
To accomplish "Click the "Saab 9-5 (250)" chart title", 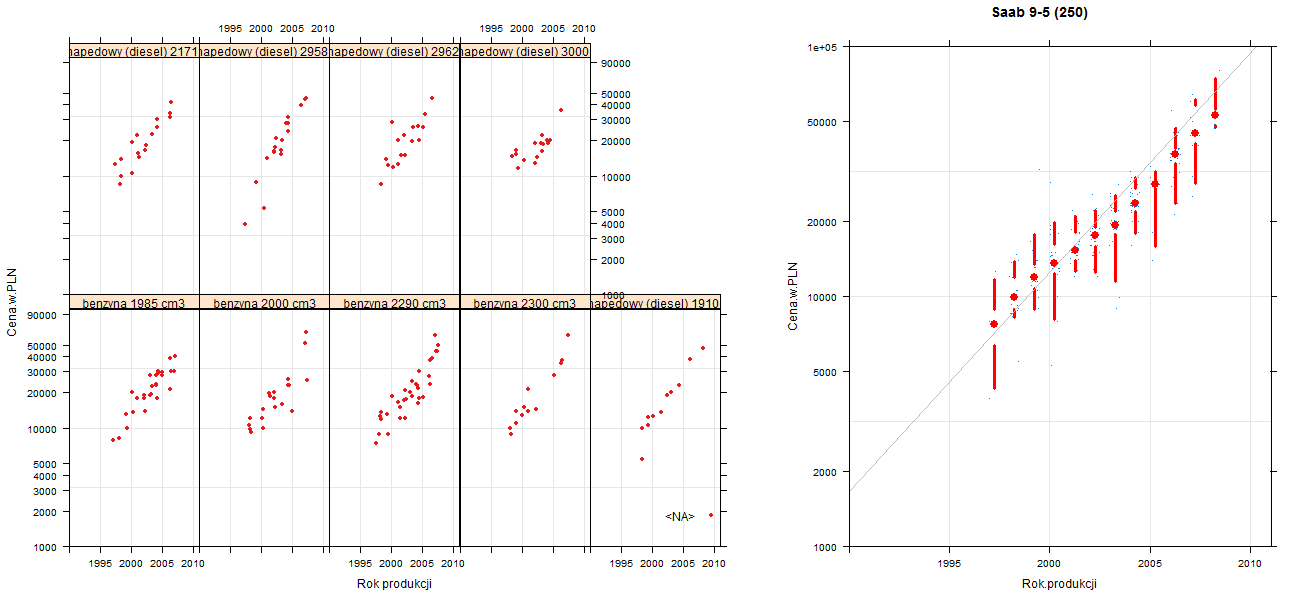I will click(x=1040, y=13).
